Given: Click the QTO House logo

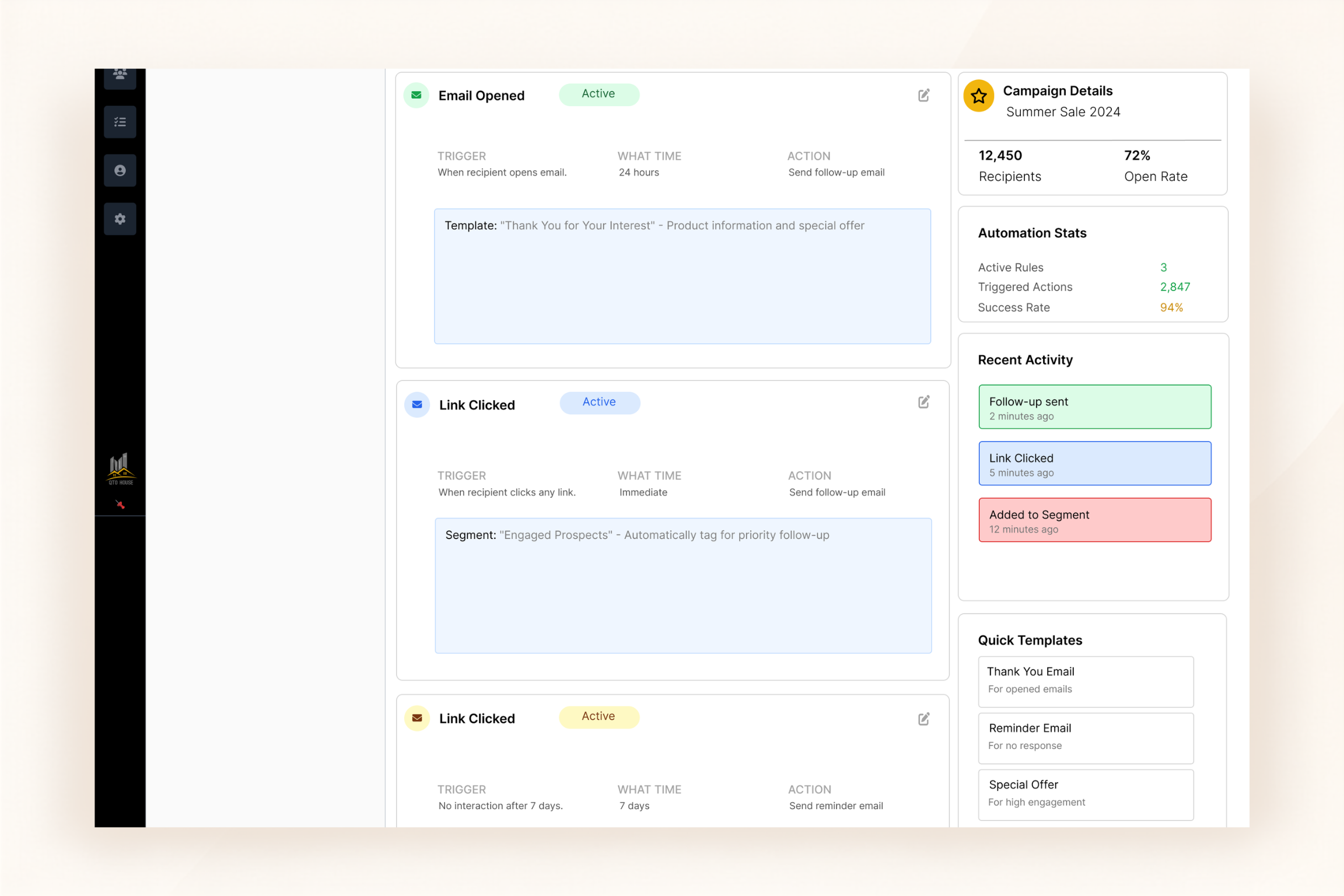Looking at the screenshot, I should point(120,469).
